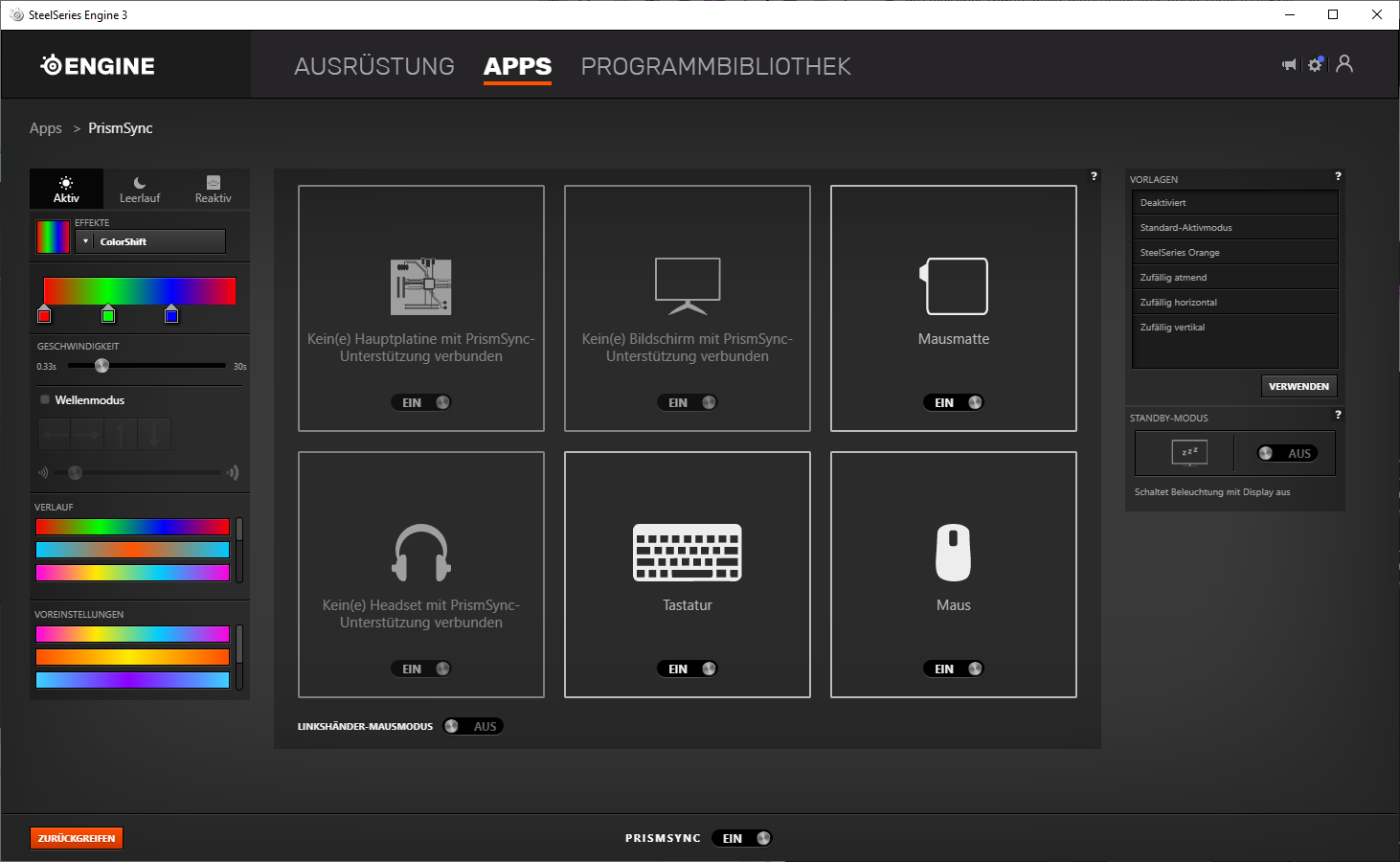Toggle the Bildschirm PrismSync switch

click(688, 402)
